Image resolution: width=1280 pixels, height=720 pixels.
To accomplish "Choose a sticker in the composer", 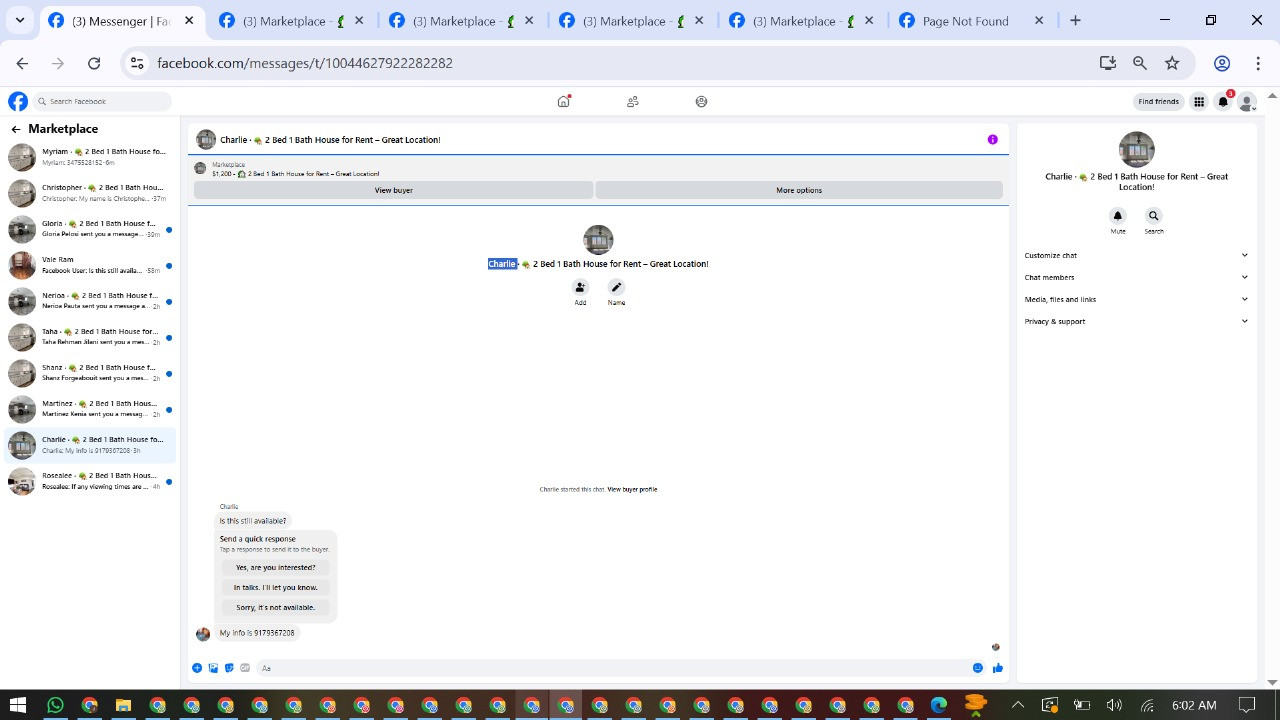I will point(229,668).
